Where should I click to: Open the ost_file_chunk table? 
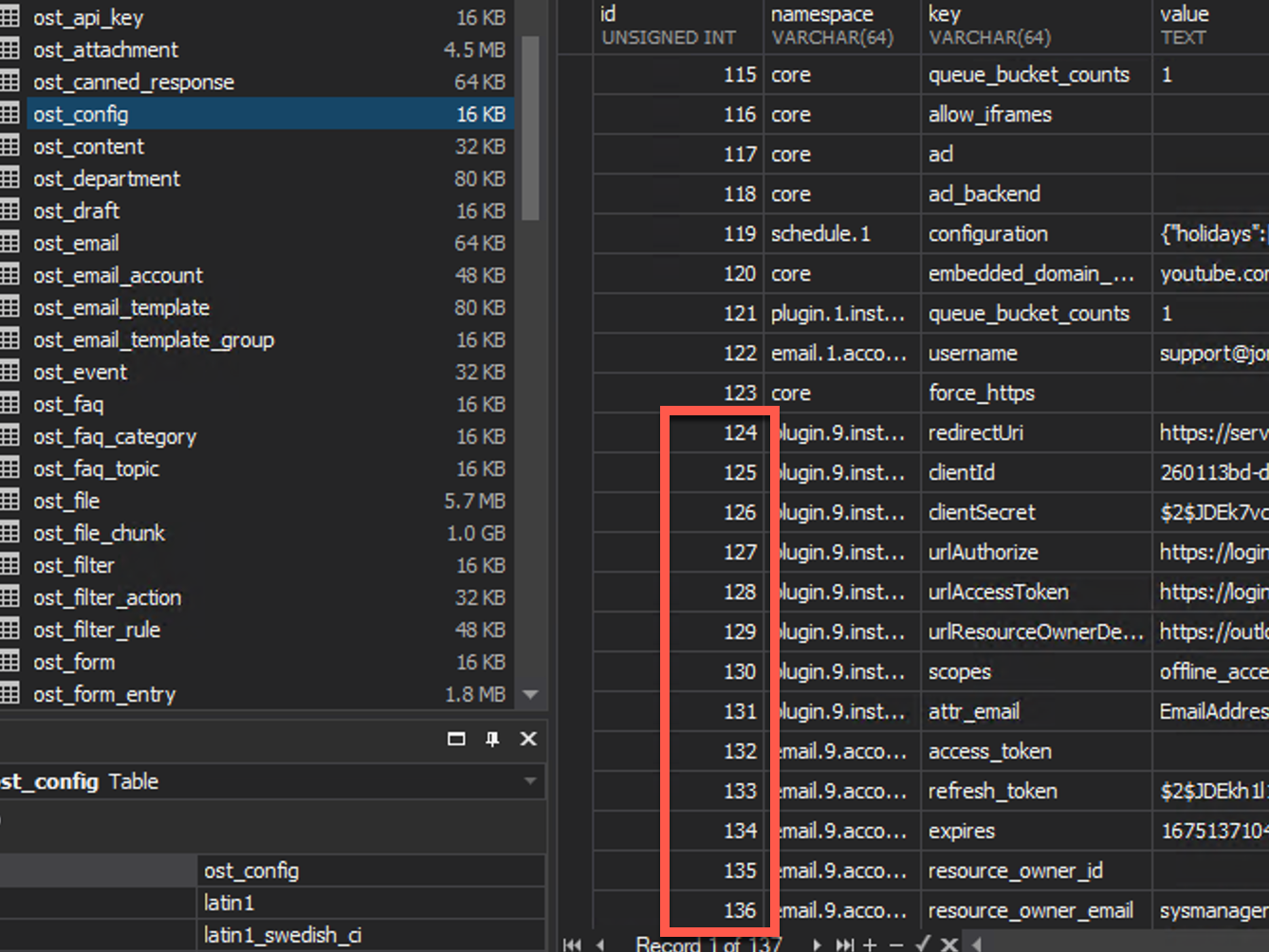point(99,533)
